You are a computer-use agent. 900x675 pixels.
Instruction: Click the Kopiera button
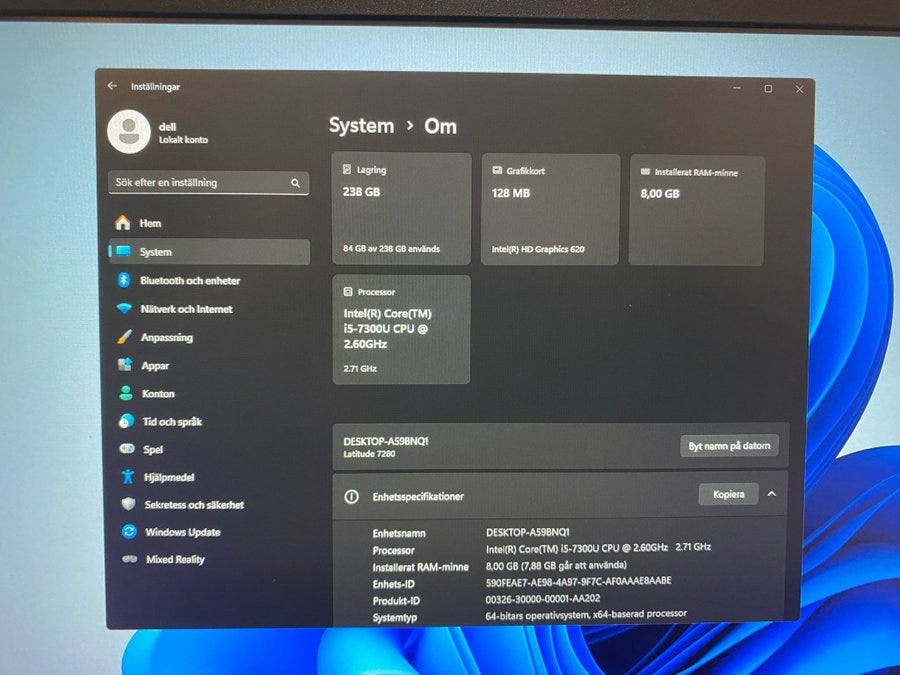point(728,494)
